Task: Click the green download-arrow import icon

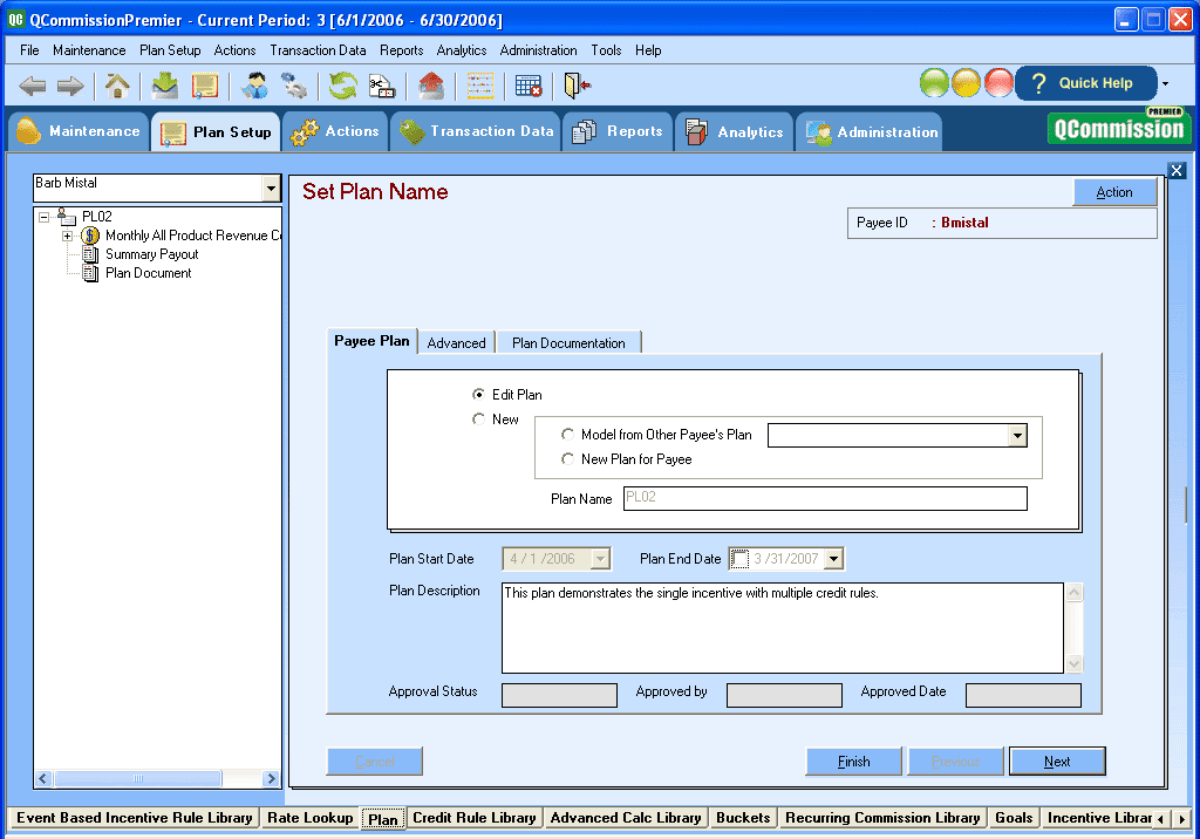Action: (x=165, y=86)
